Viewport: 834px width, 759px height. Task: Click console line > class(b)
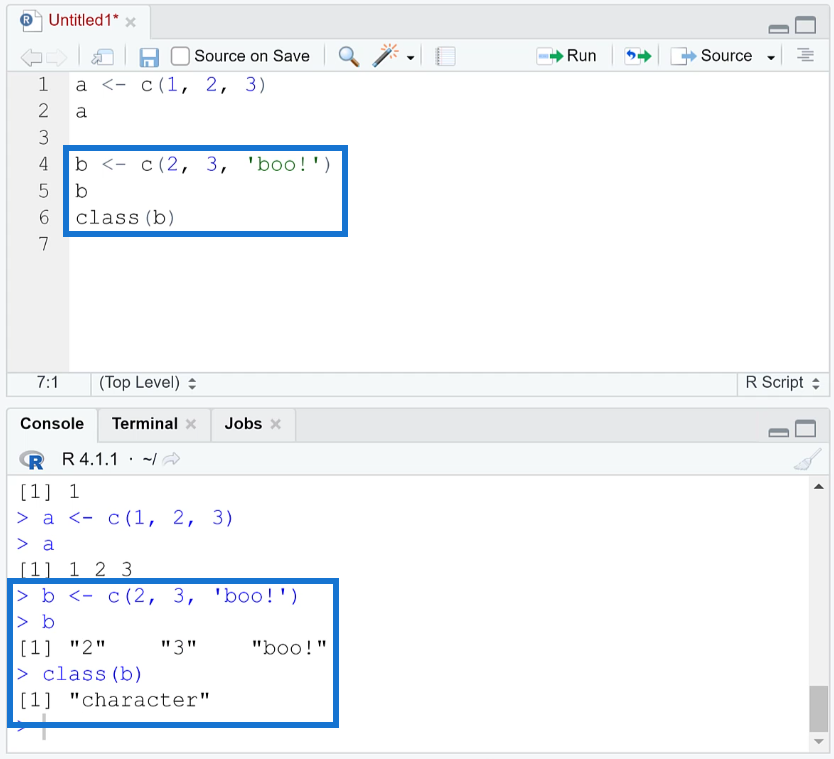pos(79,674)
